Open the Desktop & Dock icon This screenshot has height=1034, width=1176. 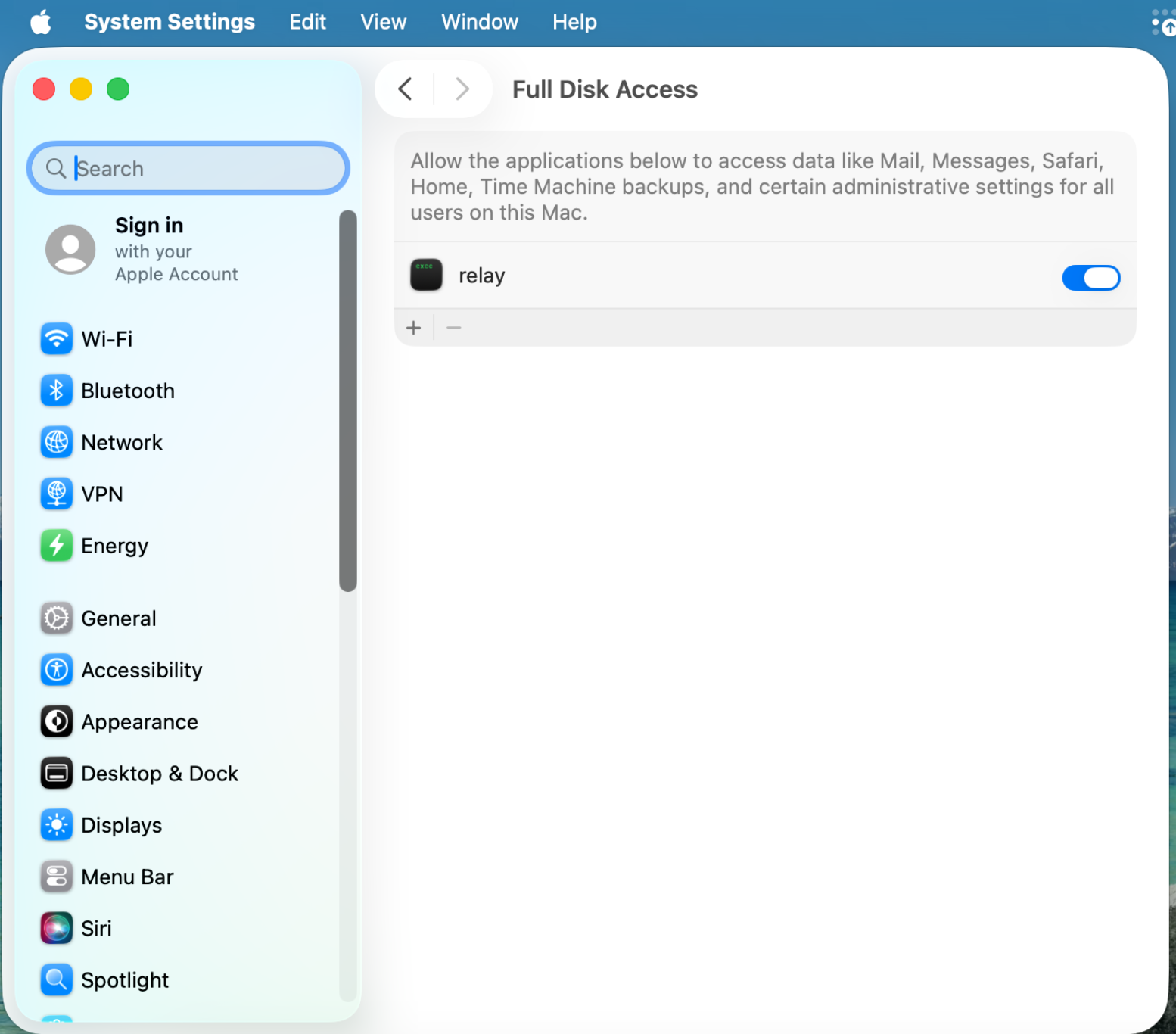tap(57, 773)
